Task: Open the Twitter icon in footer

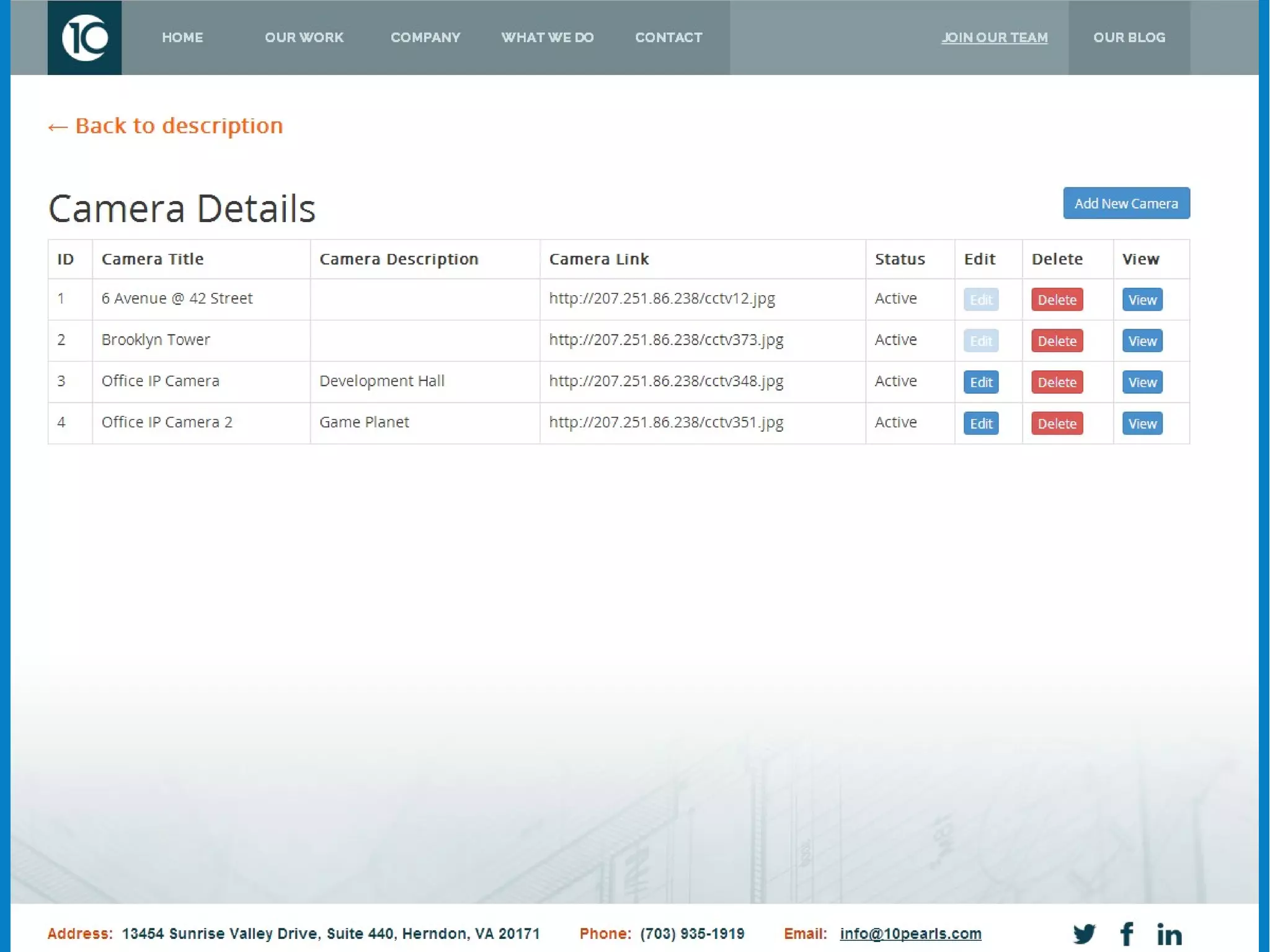Action: [1083, 933]
